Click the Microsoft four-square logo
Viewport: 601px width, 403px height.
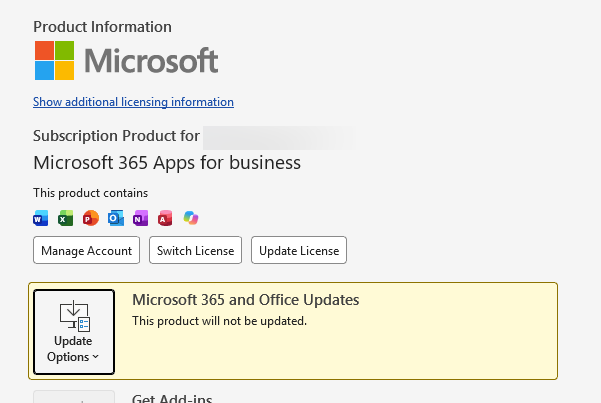click(54, 61)
